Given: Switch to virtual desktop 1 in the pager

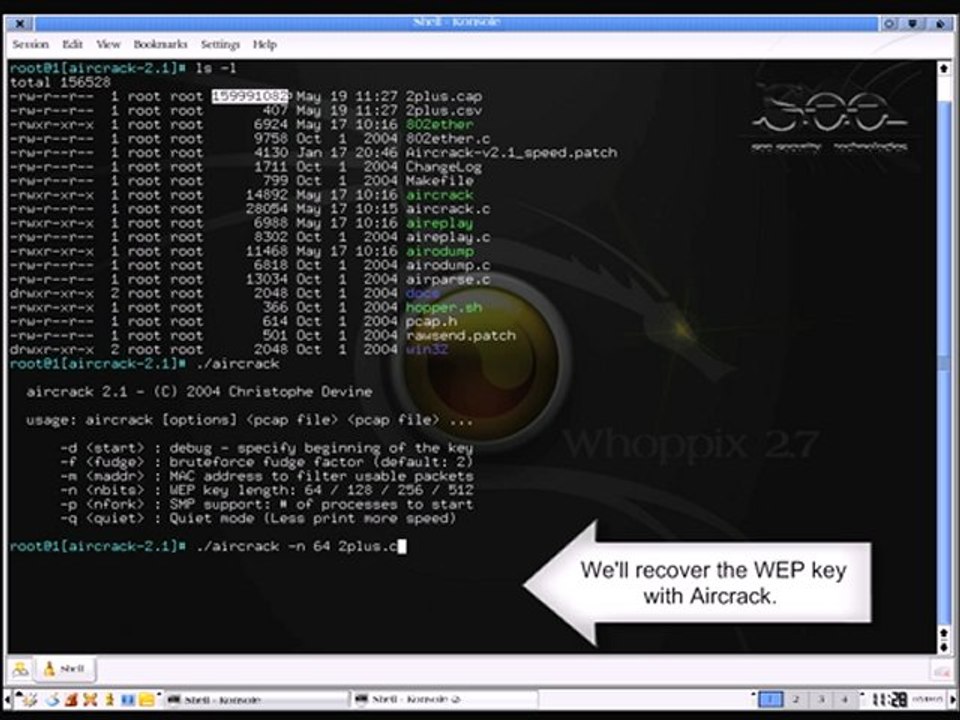Looking at the screenshot, I should (770, 699).
